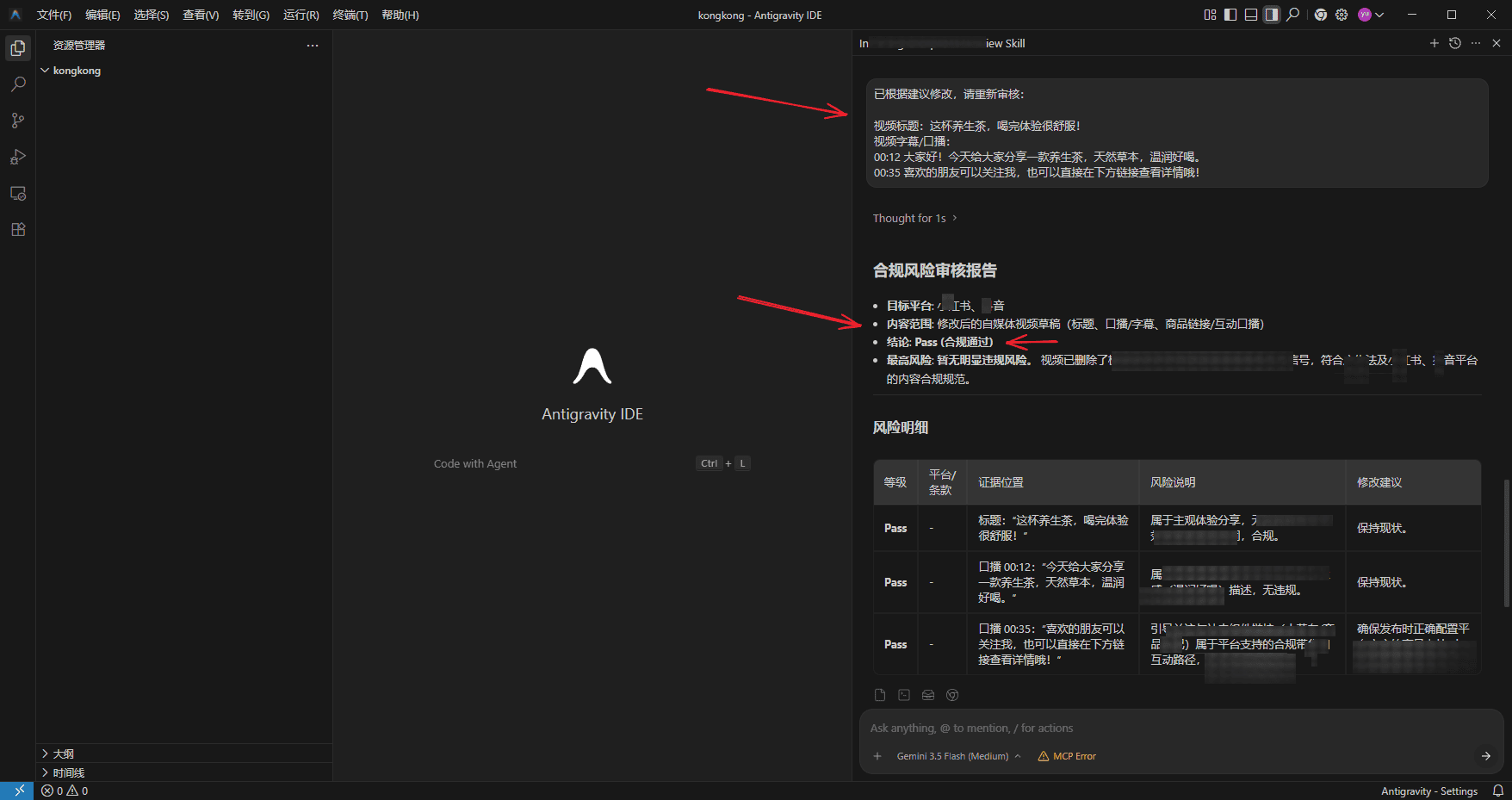Click the purple 'yu' account avatar
This screenshot has width=1512, height=800.
1364,15
